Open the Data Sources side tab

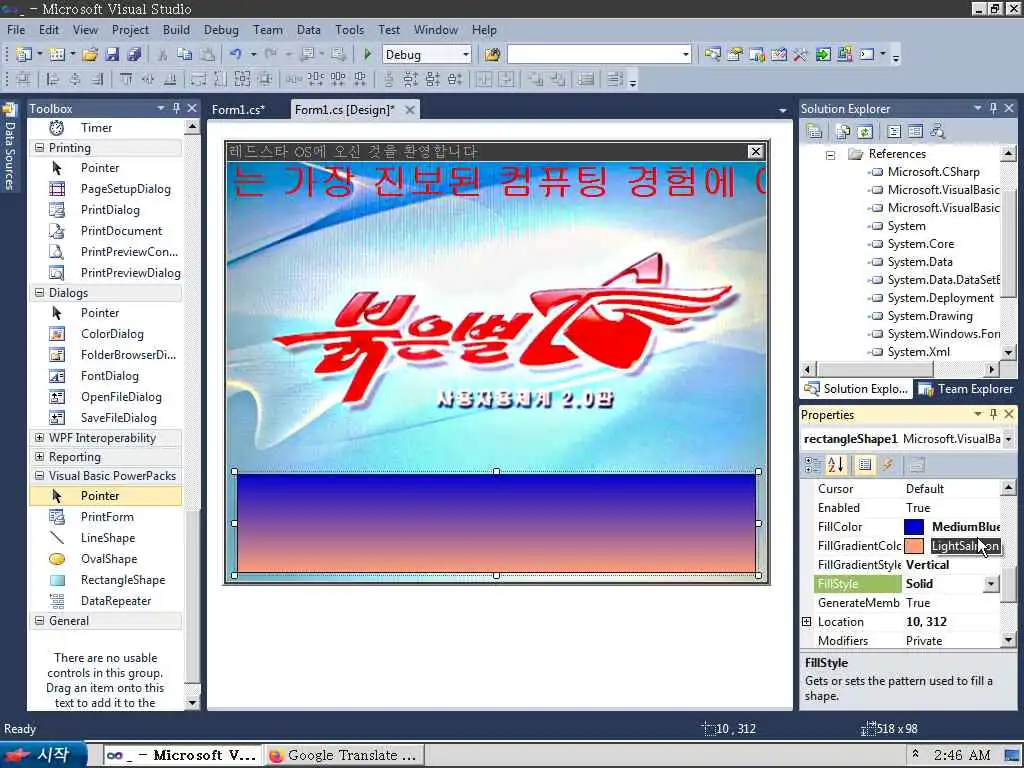tap(10, 147)
